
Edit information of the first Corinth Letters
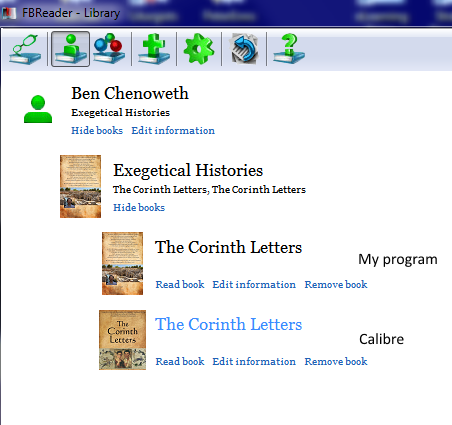[x=254, y=284]
